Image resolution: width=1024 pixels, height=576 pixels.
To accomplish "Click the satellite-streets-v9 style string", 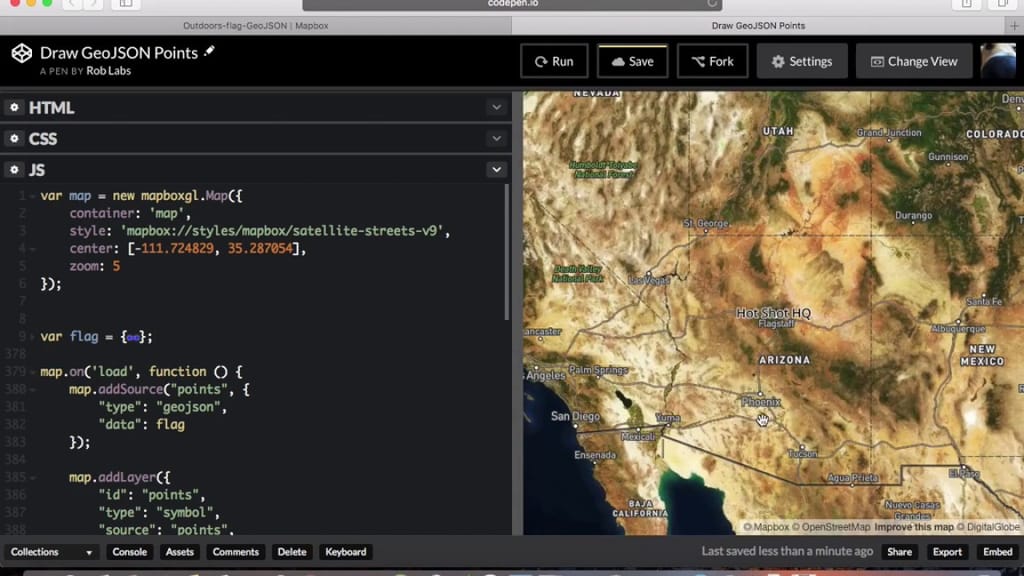I will point(282,231).
